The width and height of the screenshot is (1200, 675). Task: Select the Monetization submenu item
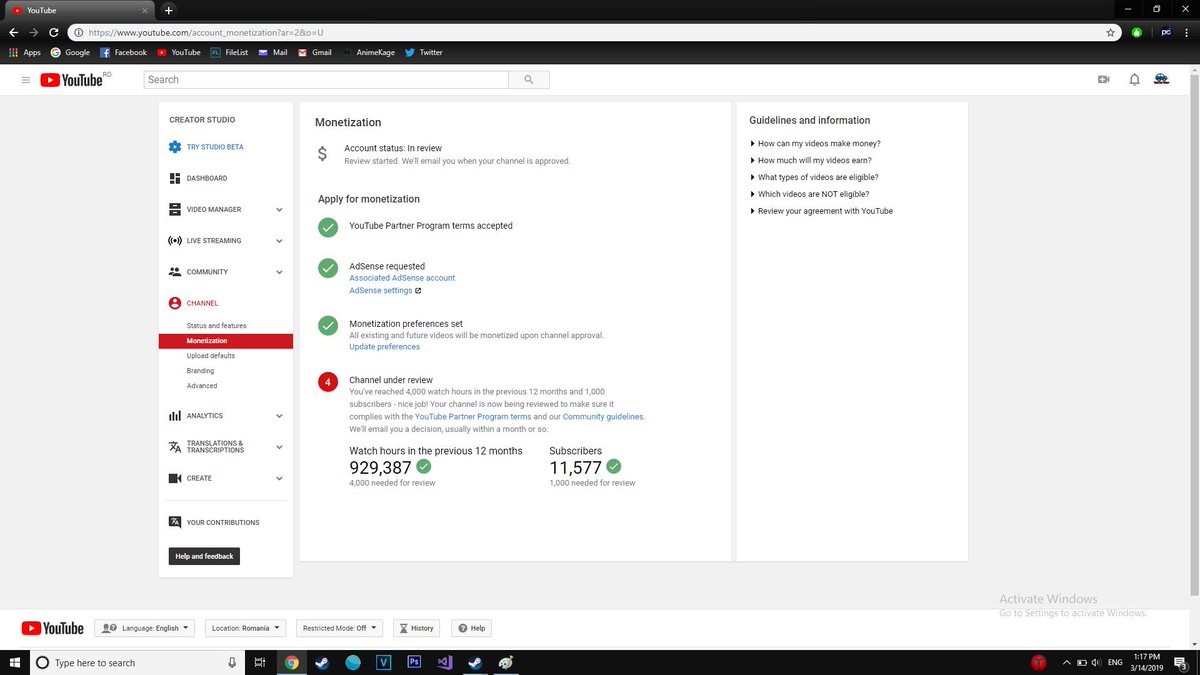click(225, 341)
